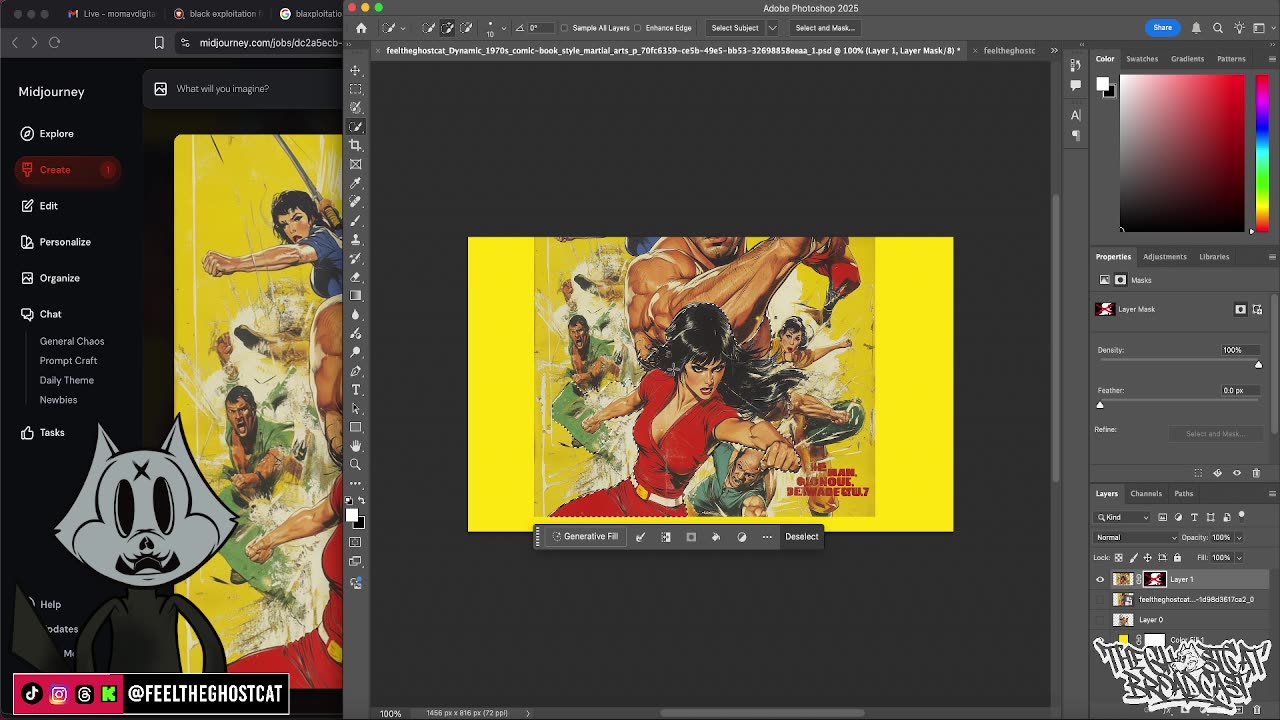Adjust mask Feather slider handle
This screenshot has height=720, width=1280.
click(x=1100, y=405)
